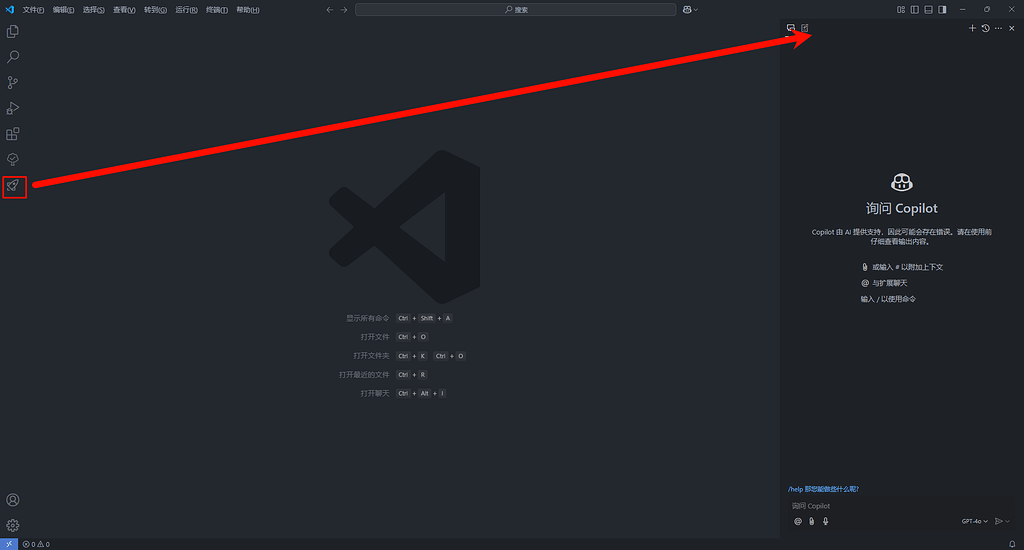Click the VS Code logo in title bar
The width and height of the screenshot is (1024, 550).
[x=9, y=9]
